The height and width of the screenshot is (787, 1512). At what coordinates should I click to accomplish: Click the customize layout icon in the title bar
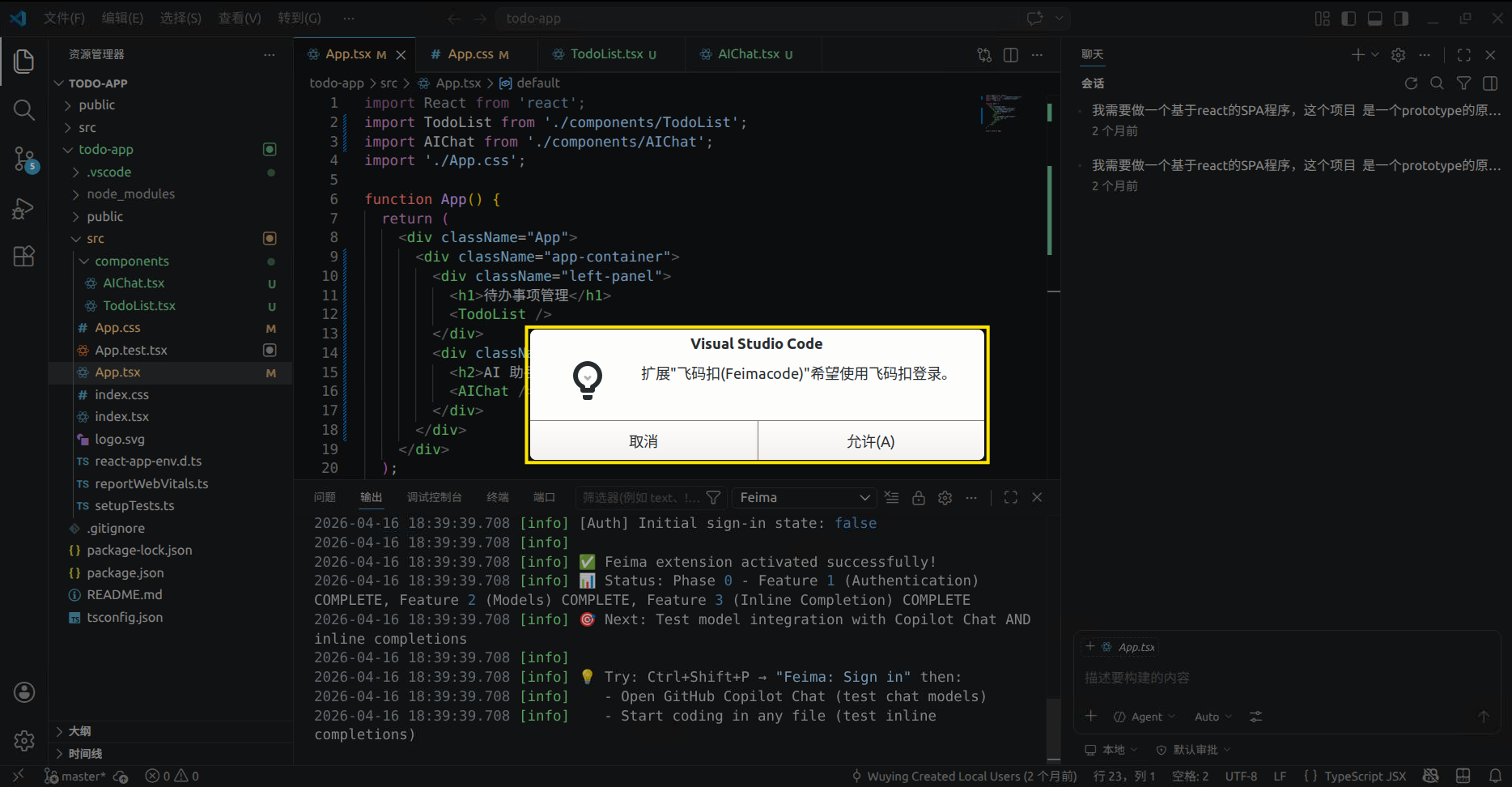point(1323,18)
